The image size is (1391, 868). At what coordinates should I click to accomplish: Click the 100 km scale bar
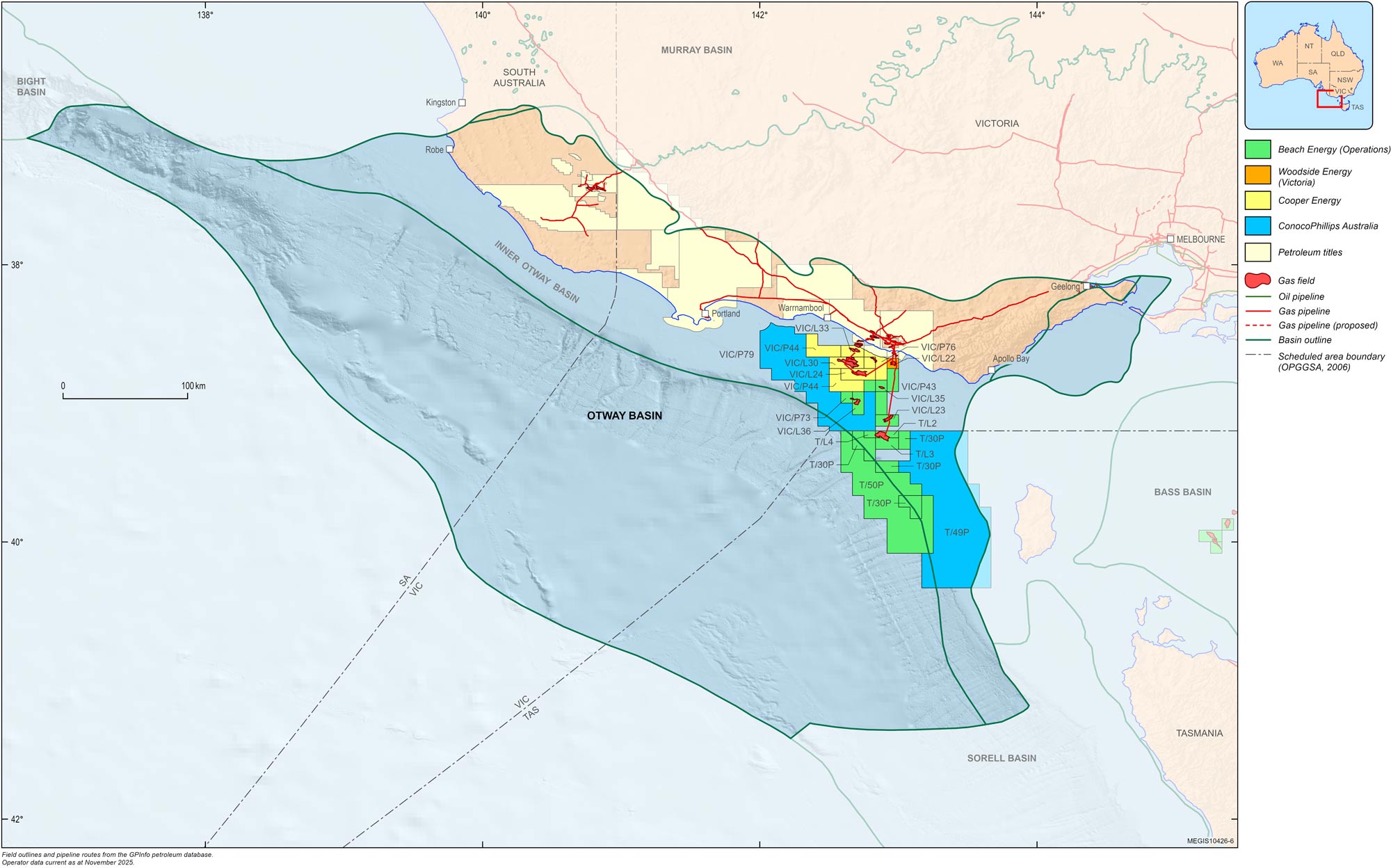pos(125,397)
